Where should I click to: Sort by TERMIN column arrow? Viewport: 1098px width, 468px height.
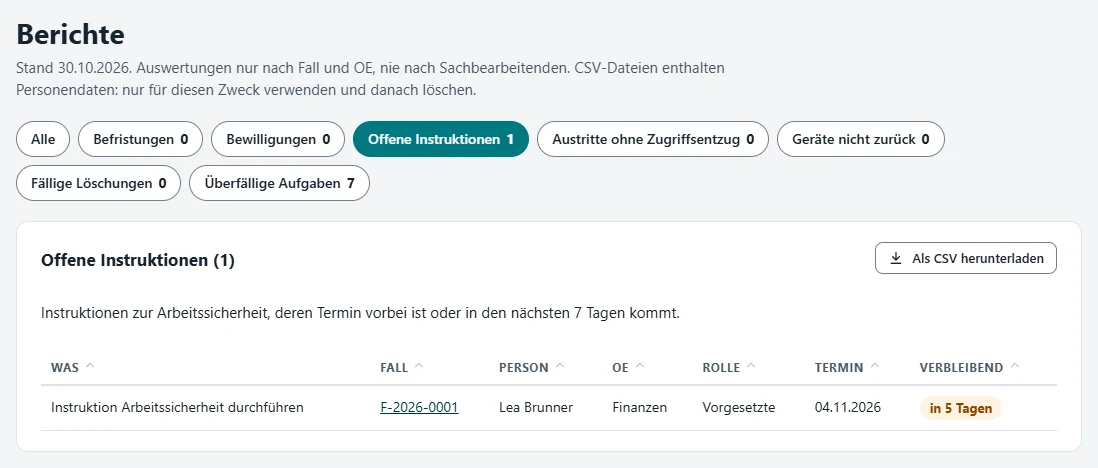875,366
